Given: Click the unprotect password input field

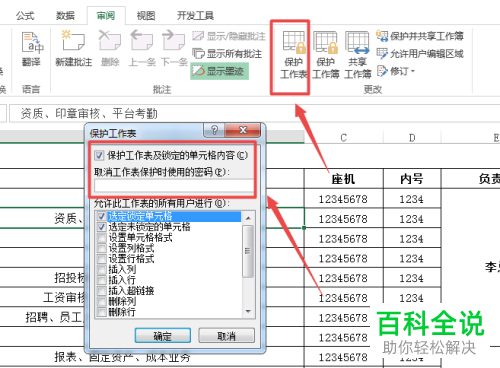Looking at the screenshot, I should 174,186.
